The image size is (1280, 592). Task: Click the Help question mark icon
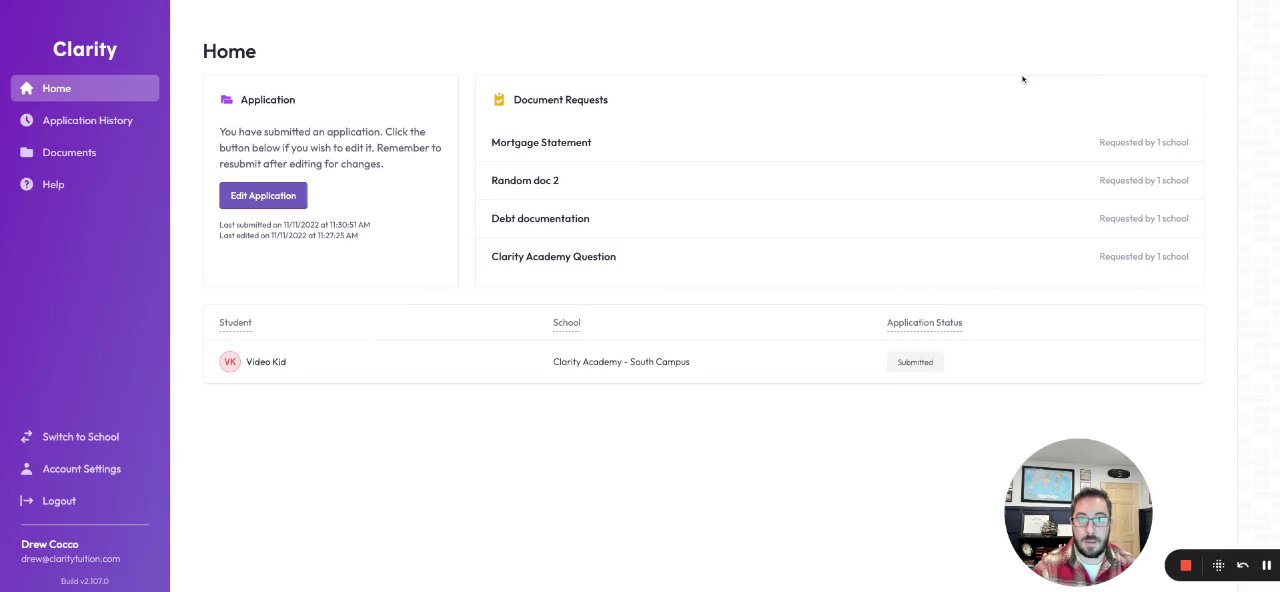[27, 184]
